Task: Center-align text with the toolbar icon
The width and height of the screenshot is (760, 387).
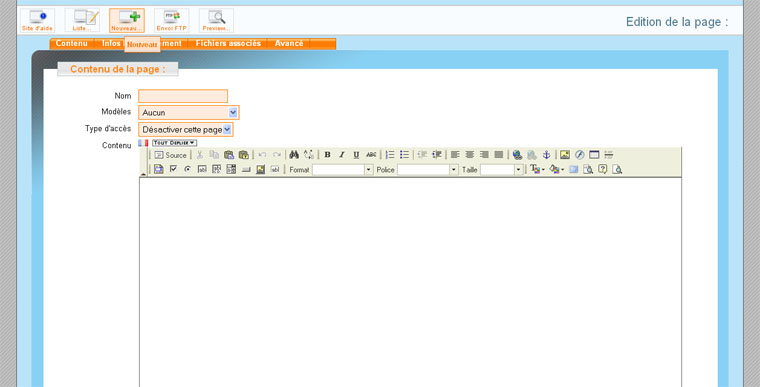Action: [469, 155]
